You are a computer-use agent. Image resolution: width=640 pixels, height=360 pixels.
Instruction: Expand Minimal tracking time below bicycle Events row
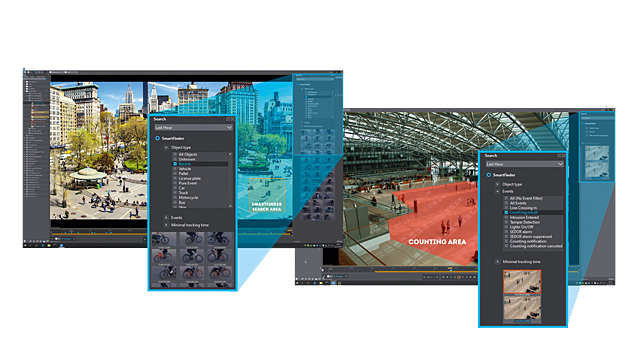tap(166, 225)
